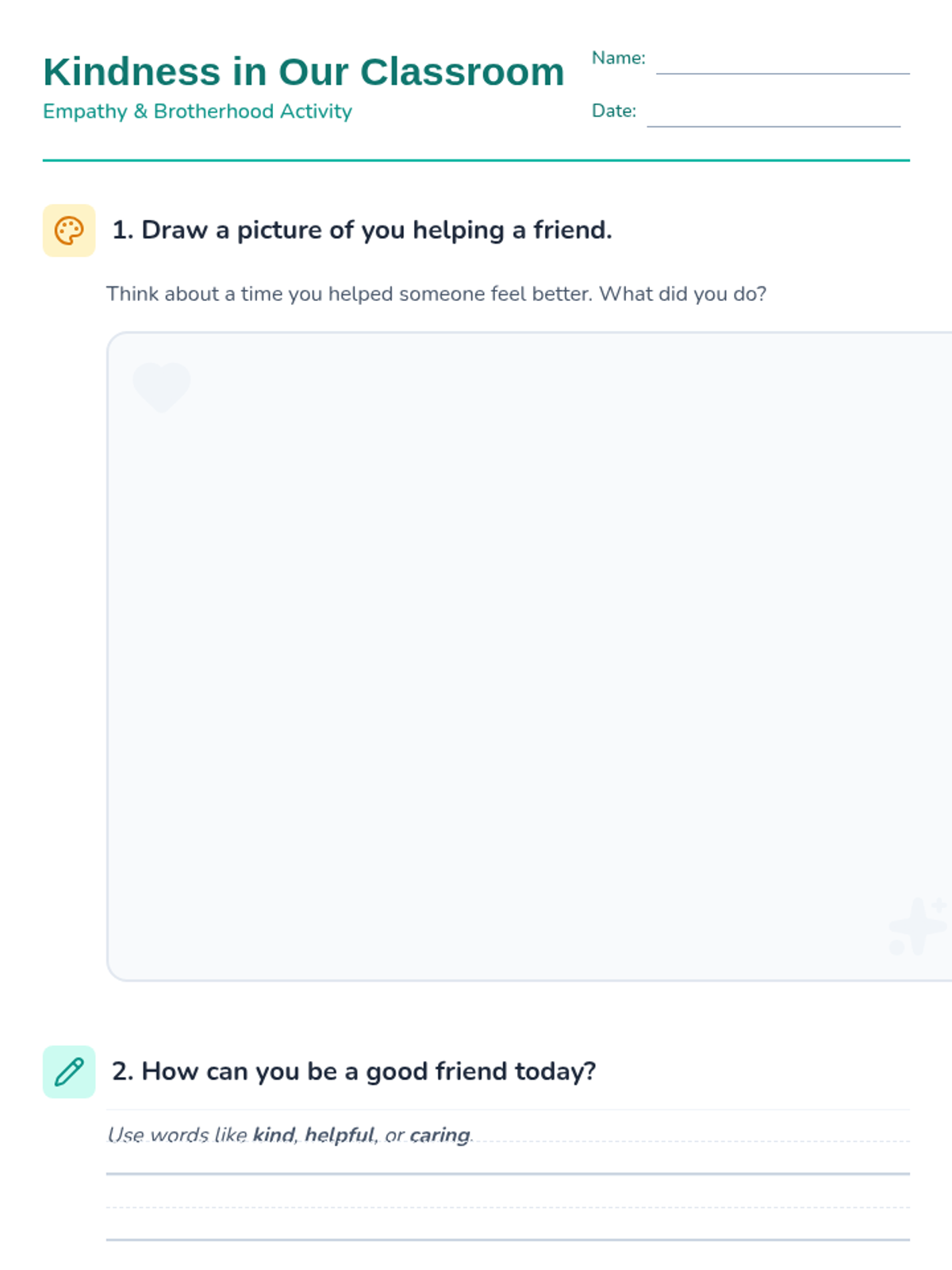
Task: Click the bold word "helpful" in the hint
Action: pyautogui.click(x=340, y=1135)
